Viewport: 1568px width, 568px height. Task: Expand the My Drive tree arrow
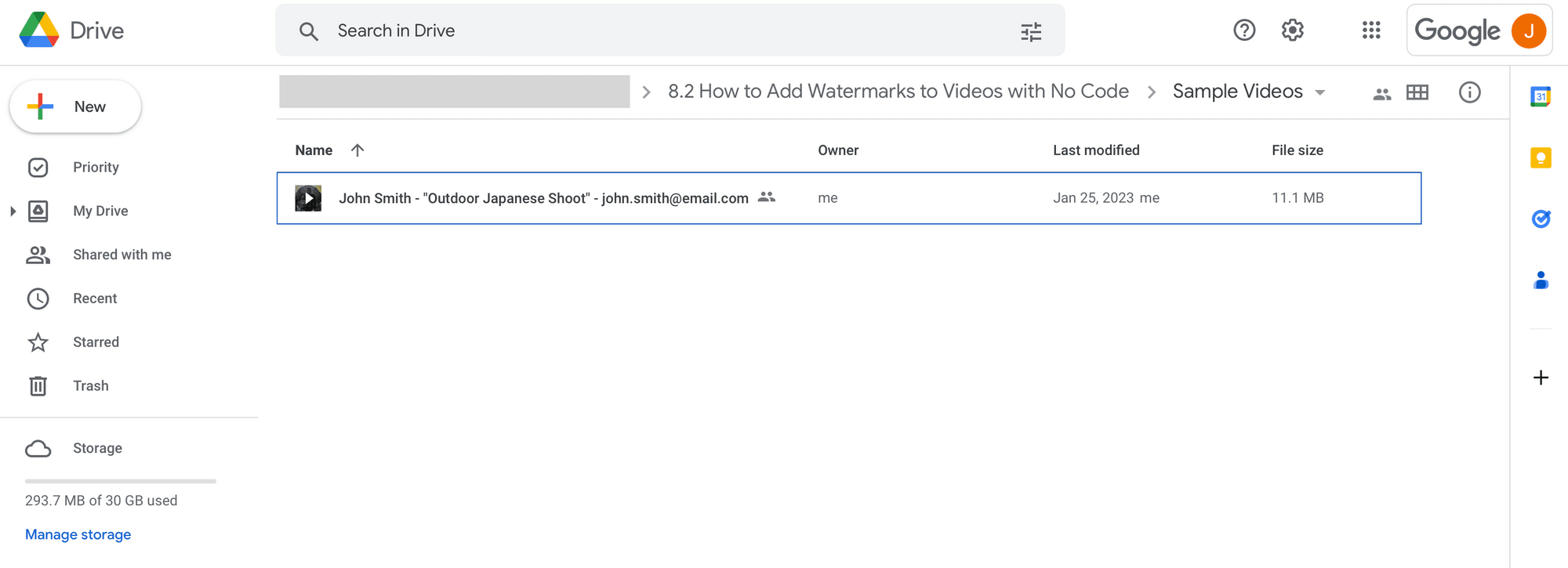click(x=13, y=211)
